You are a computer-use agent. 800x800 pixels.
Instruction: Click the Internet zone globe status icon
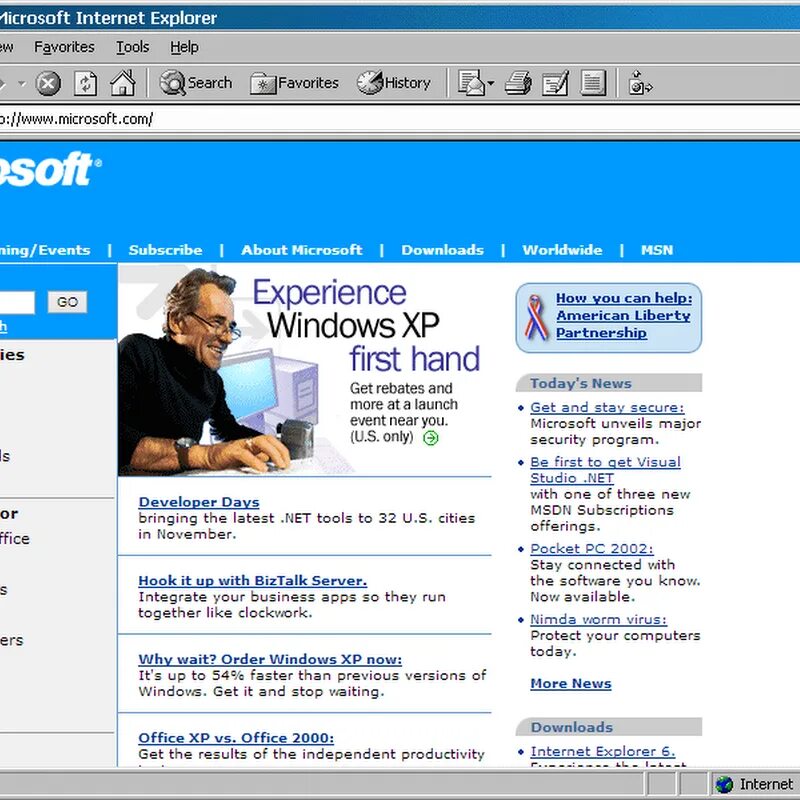click(724, 784)
